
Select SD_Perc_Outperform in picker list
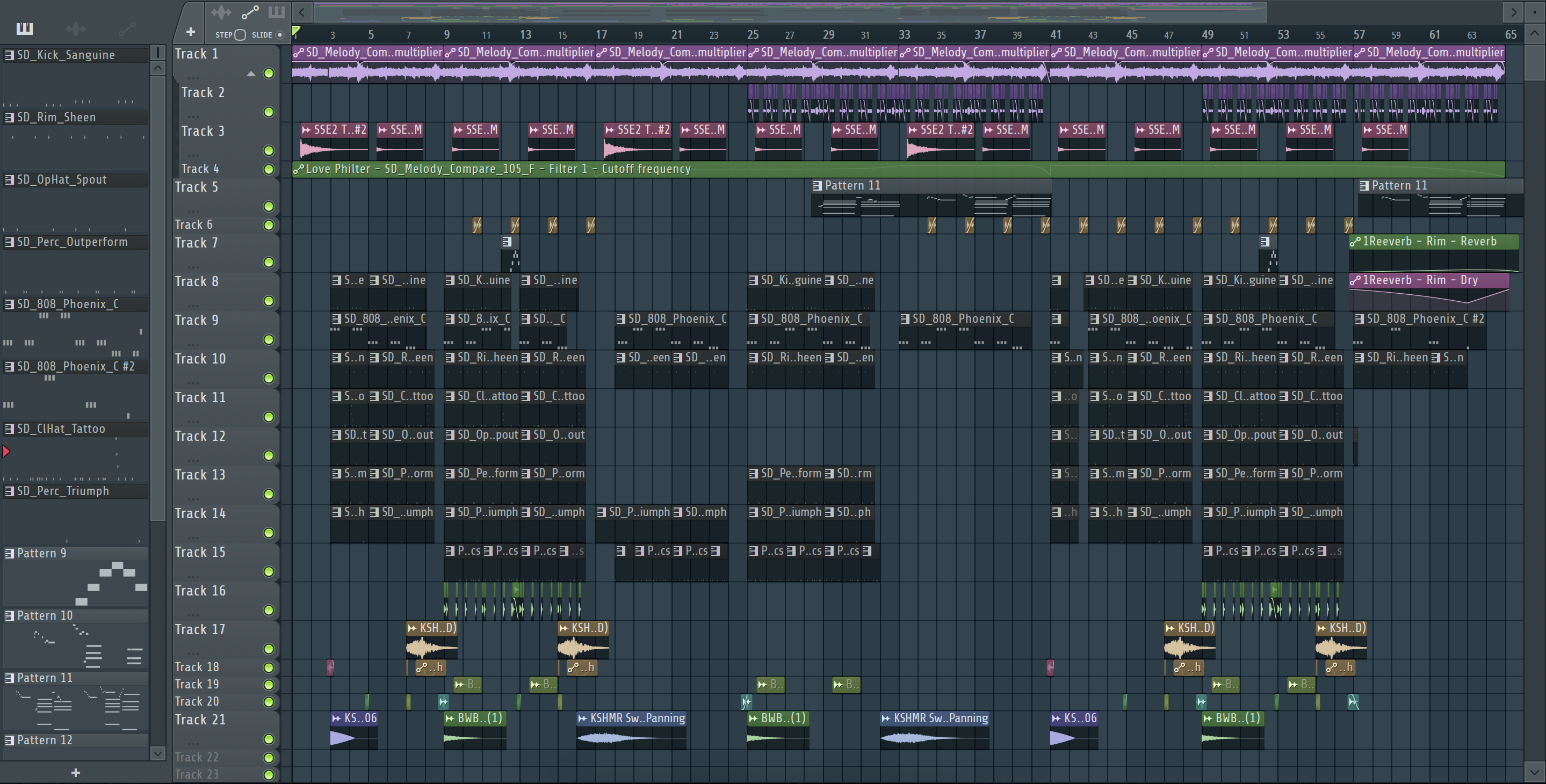point(76,242)
